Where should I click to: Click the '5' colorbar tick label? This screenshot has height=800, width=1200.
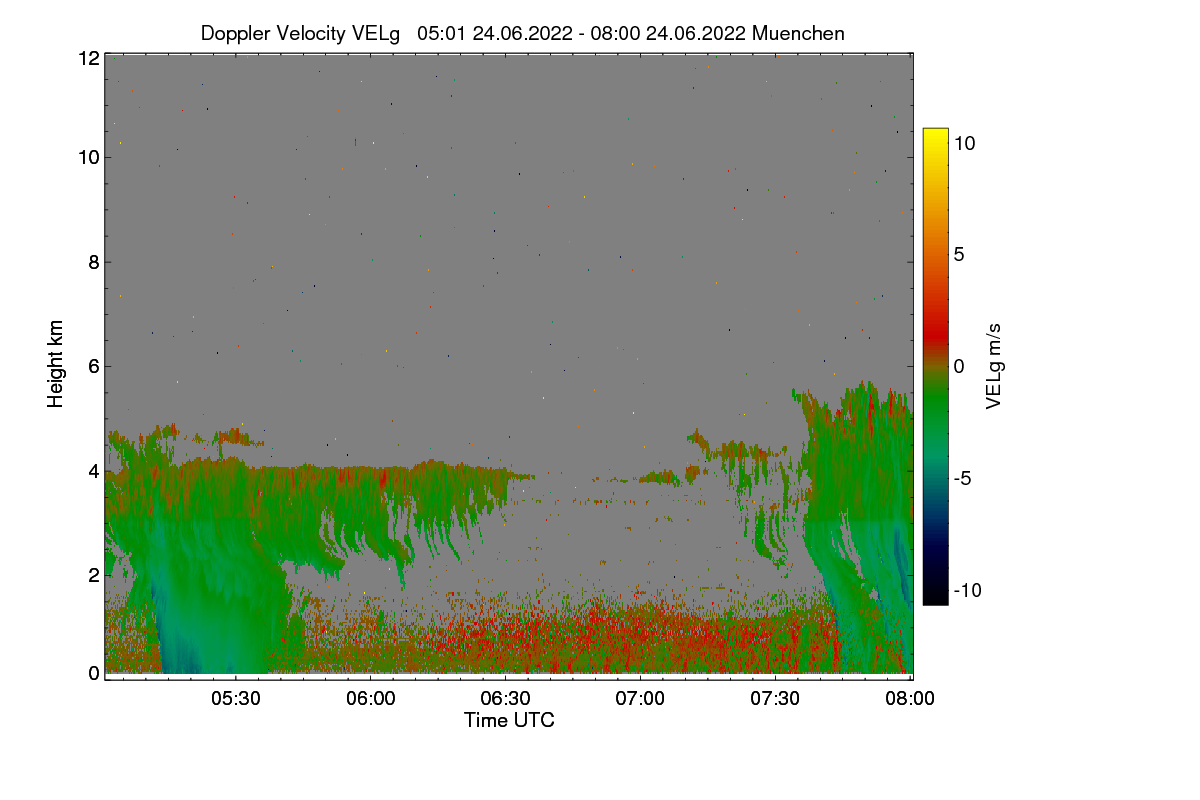(x=959, y=254)
